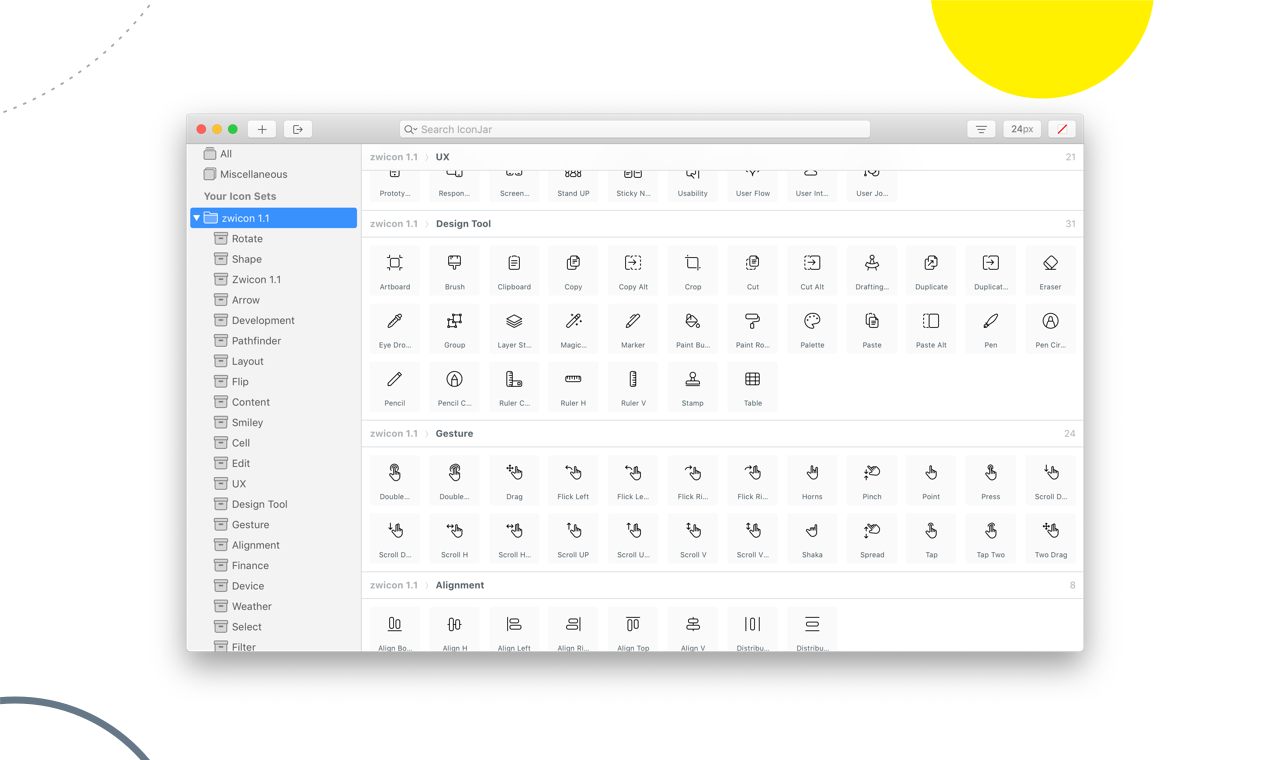1270x760 pixels.
Task: Select the Pen icon
Action: pyautogui.click(x=990, y=328)
